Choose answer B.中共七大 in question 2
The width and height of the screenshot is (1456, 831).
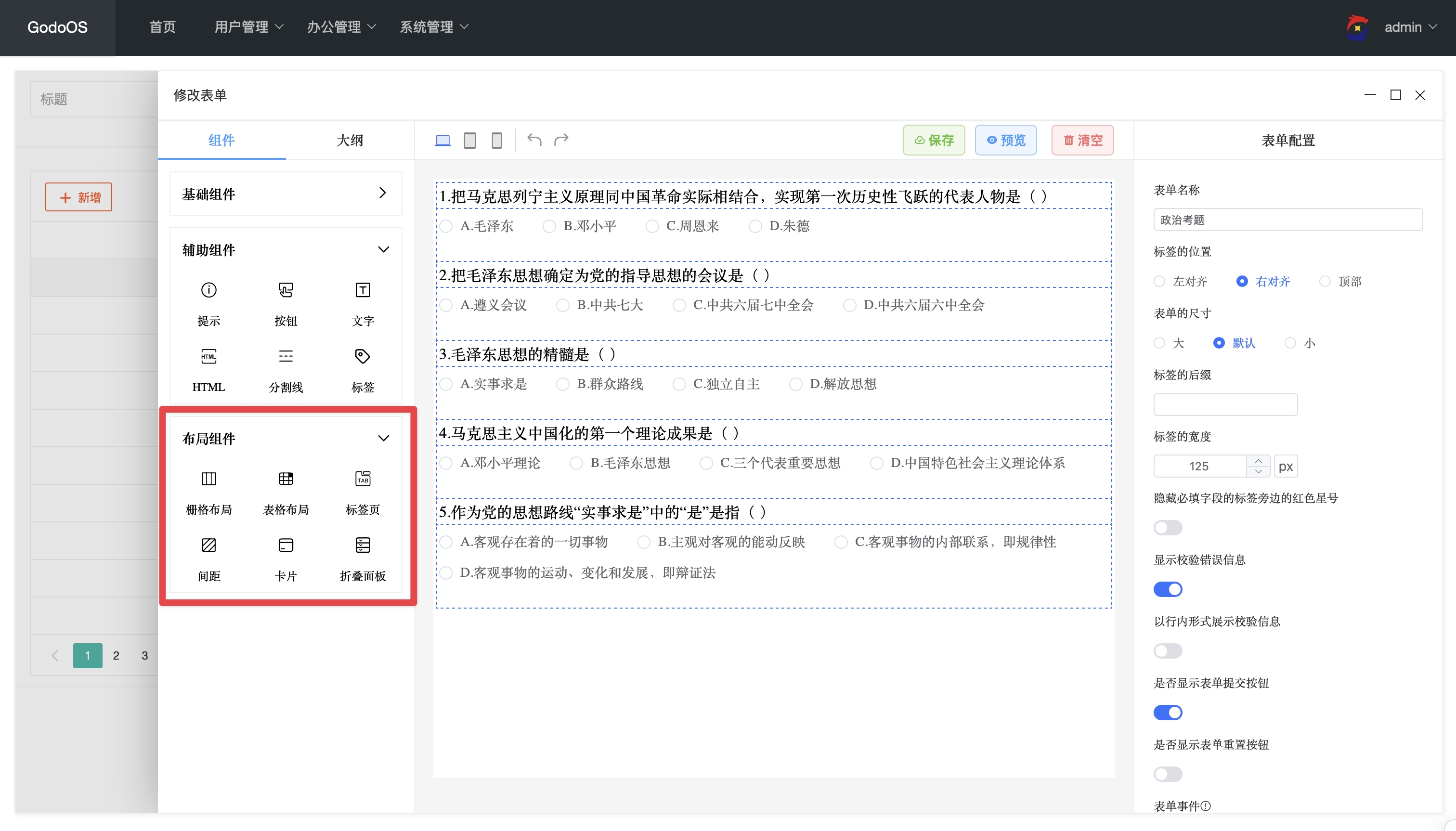pos(563,305)
